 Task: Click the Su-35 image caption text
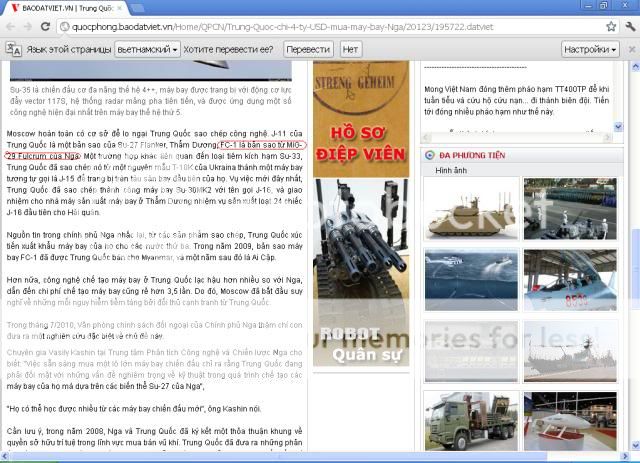pyautogui.click(x=151, y=101)
